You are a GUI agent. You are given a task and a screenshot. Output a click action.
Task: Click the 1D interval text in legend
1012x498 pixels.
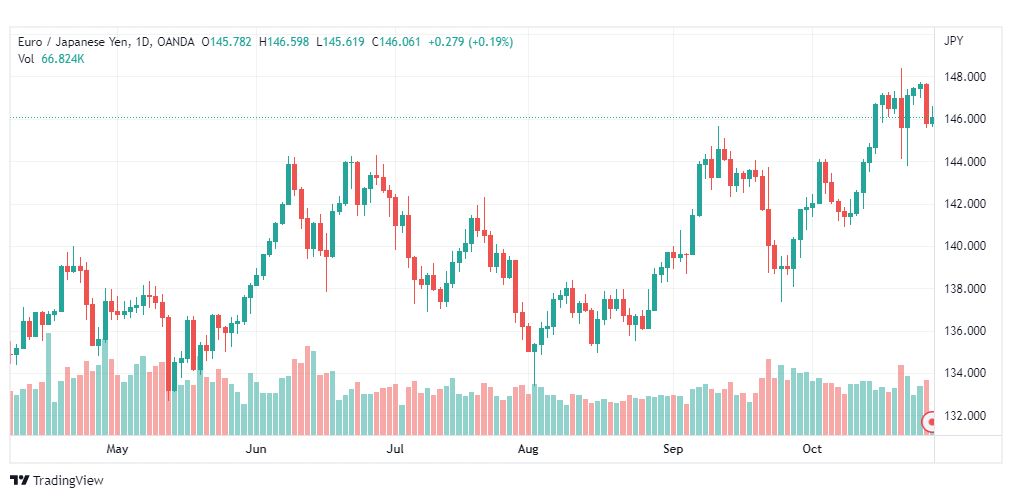[143, 42]
